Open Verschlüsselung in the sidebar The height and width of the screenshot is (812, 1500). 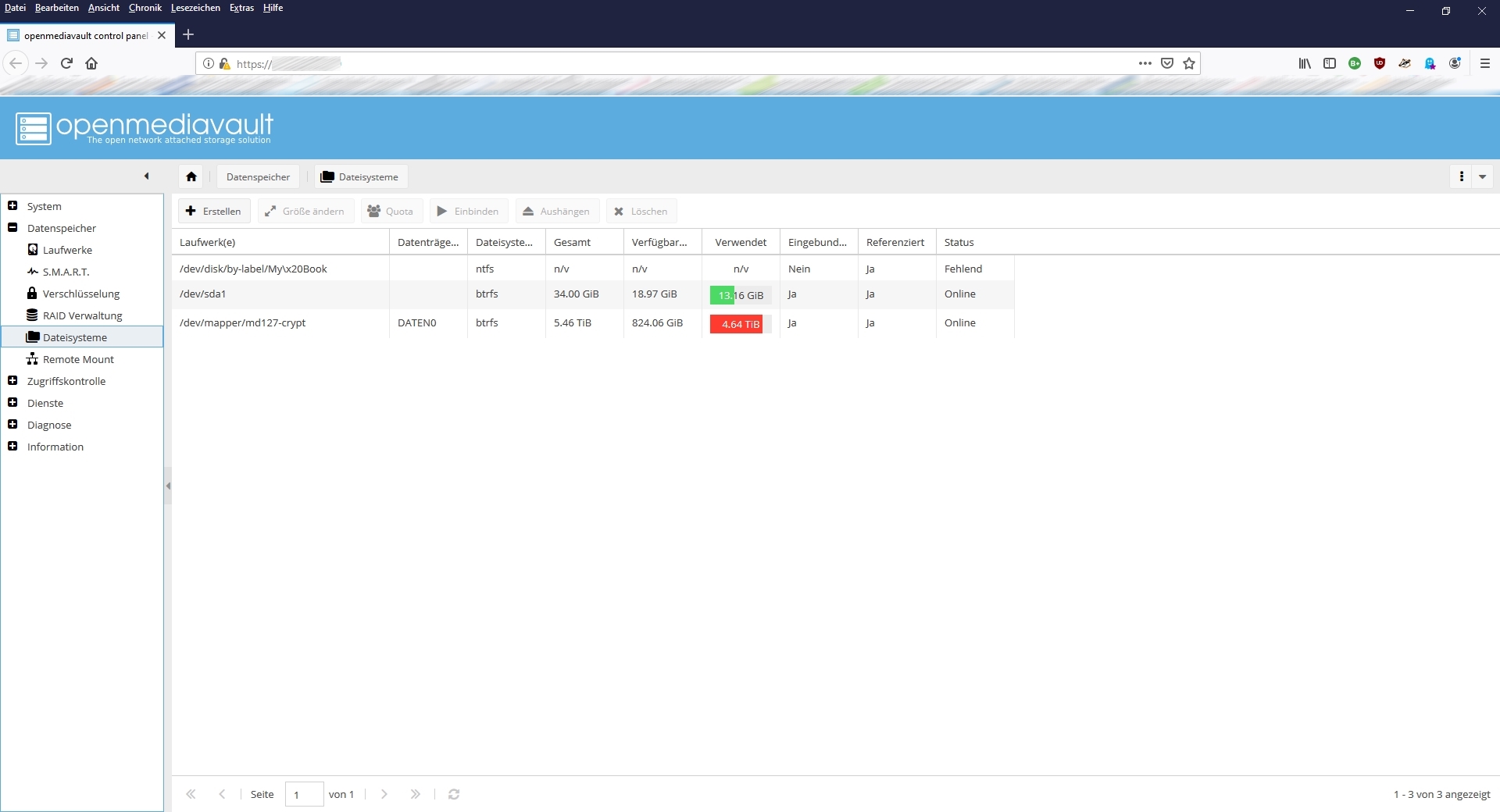tap(80, 294)
